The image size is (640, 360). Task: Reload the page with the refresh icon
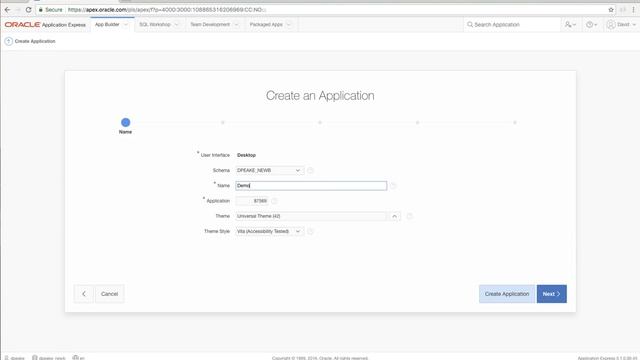28,9
